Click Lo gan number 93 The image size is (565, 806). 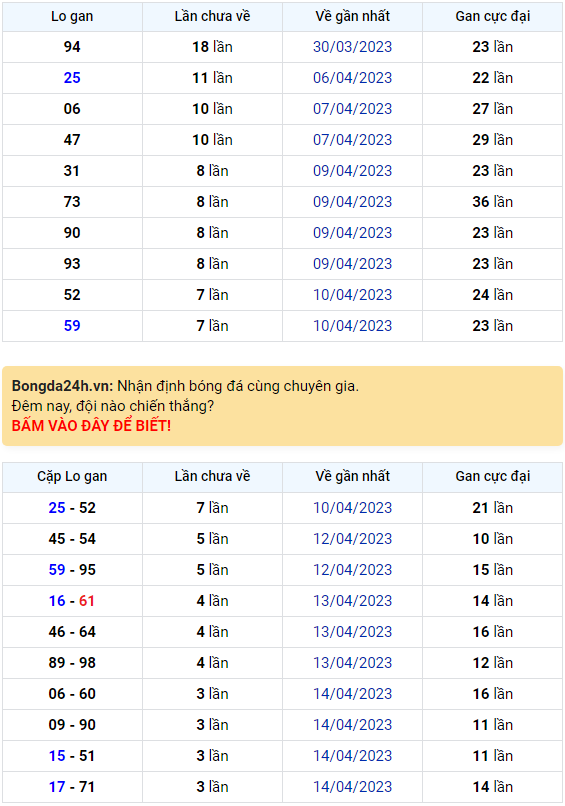tap(72, 264)
